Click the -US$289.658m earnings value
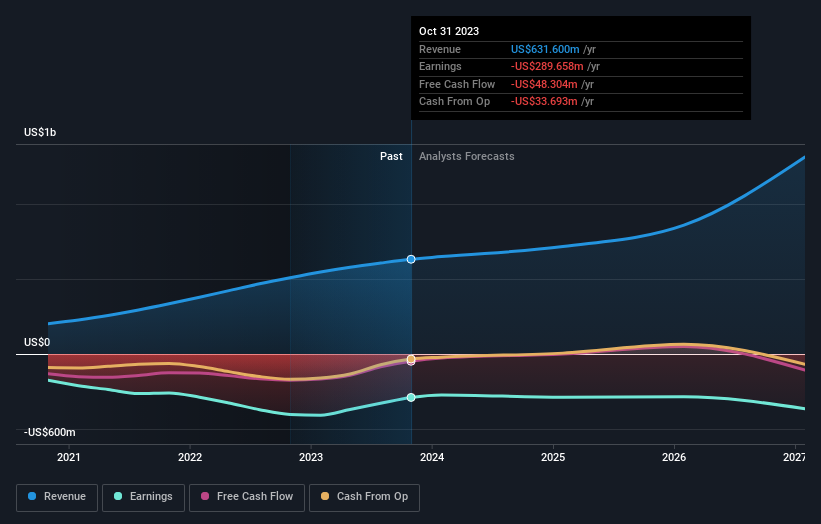Image resolution: width=821 pixels, height=524 pixels. coord(547,66)
